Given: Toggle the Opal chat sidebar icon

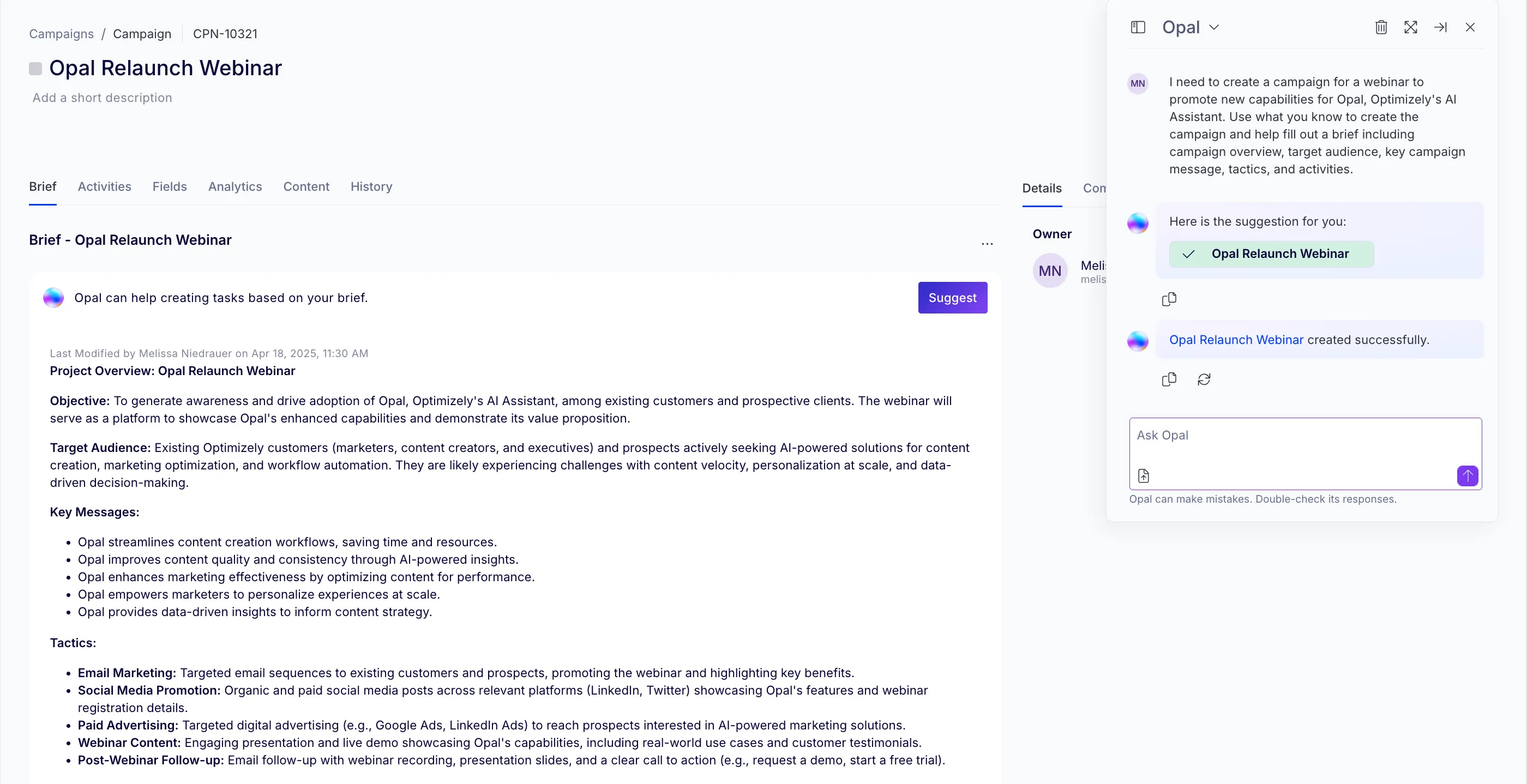Looking at the screenshot, I should (x=1138, y=27).
